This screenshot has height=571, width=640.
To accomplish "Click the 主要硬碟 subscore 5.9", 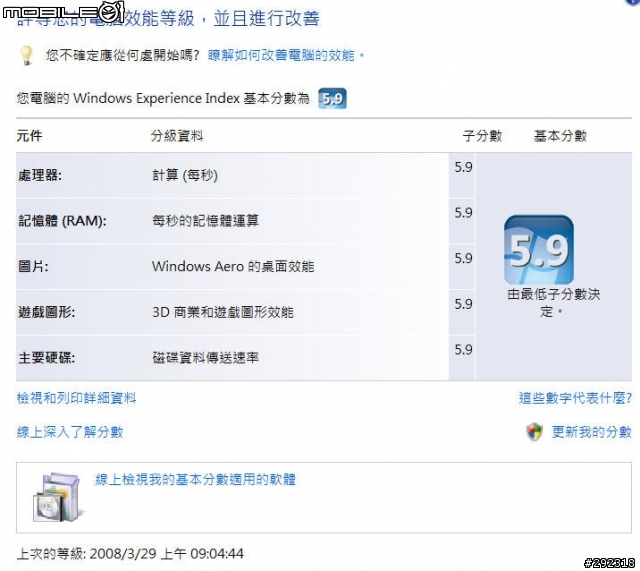I will (x=463, y=349).
